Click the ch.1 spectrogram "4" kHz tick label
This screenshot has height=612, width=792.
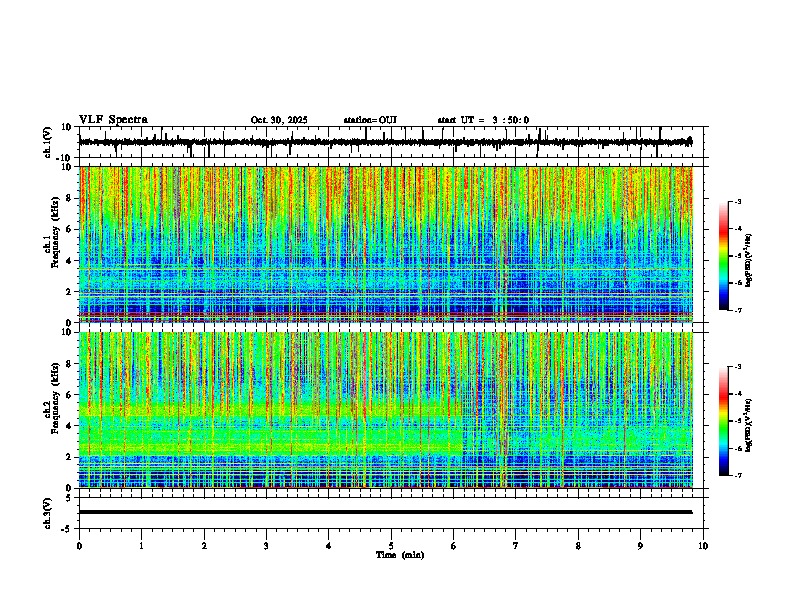(70, 261)
